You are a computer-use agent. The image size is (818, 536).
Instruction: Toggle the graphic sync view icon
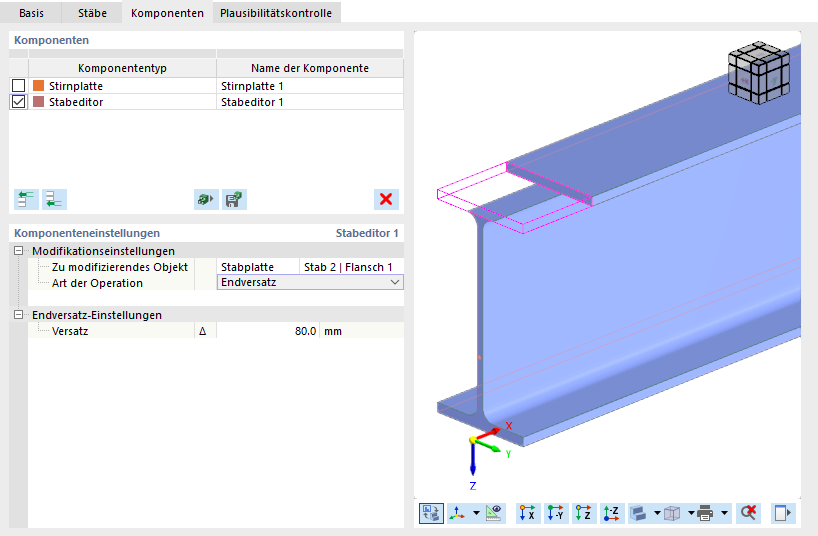pyautogui.click(x=431, y=513)
